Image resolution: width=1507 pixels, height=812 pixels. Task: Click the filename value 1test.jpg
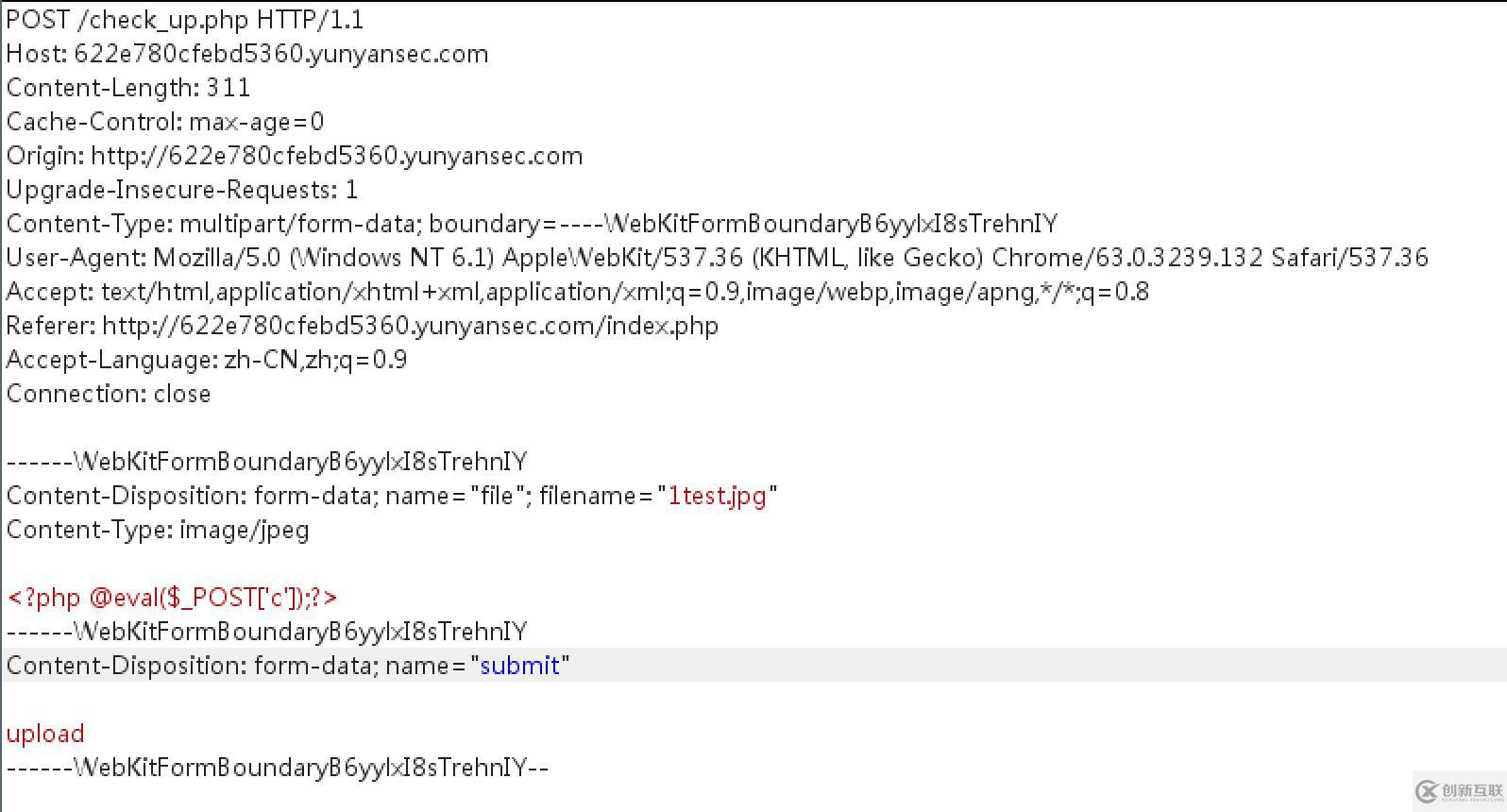(718, 496)
